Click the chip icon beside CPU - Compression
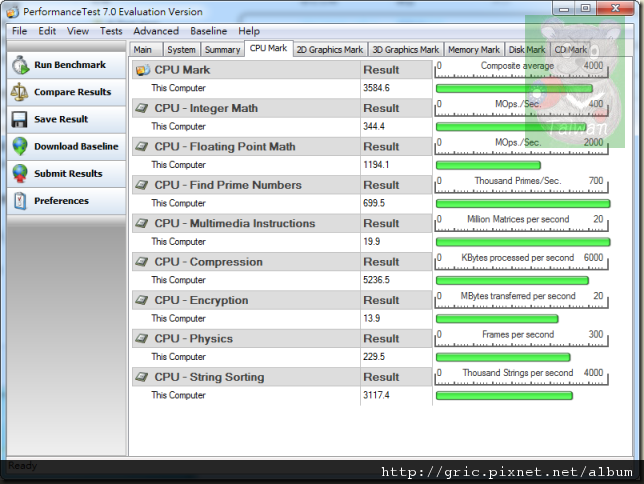This screenshot has width=644, height=484. [x=142, y=262]
